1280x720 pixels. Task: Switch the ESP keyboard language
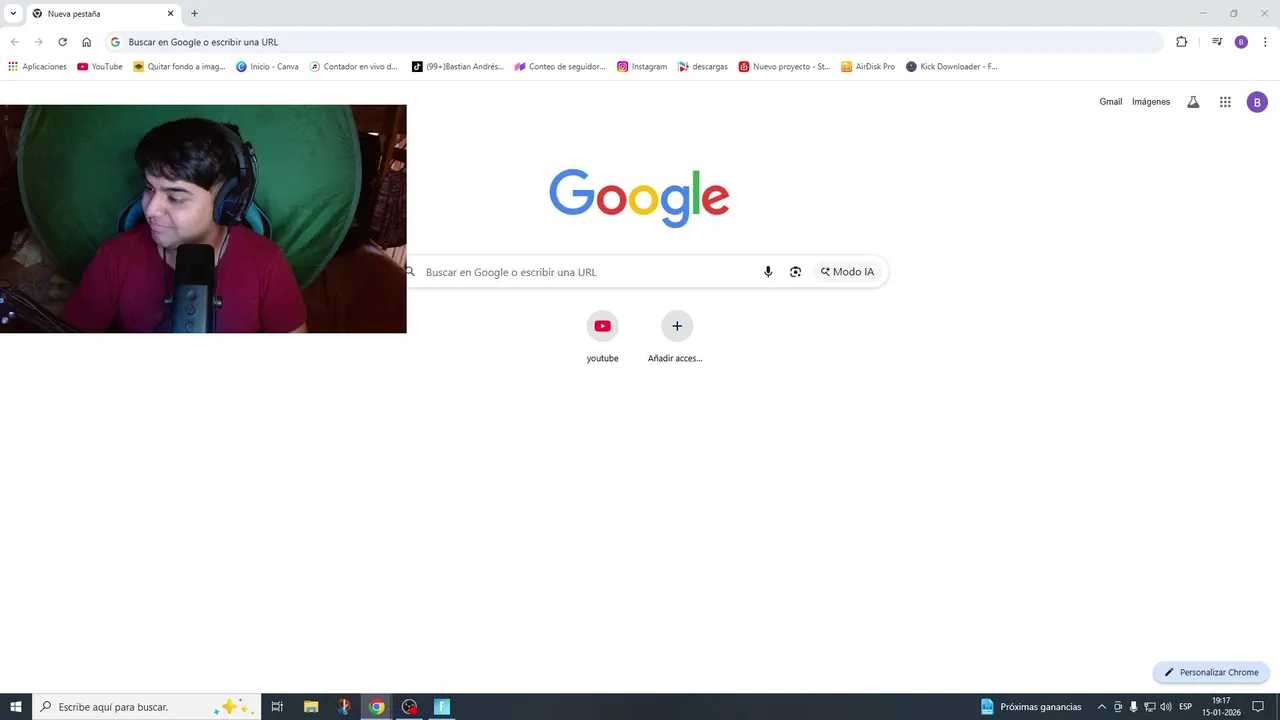[1186, 707]
